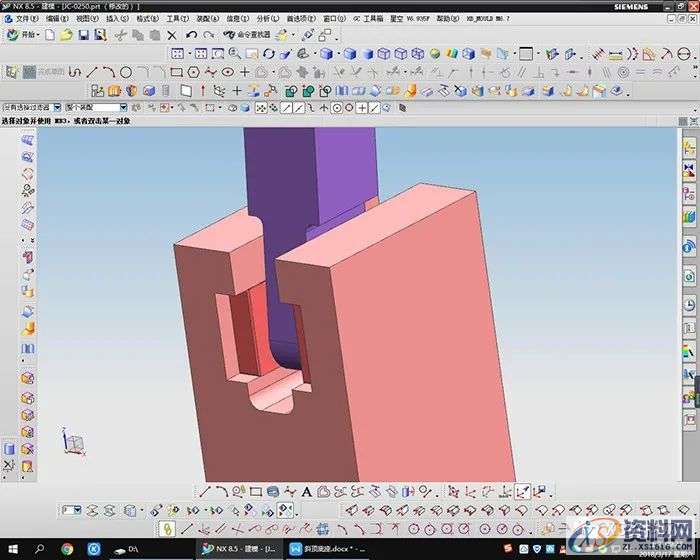The height and width of the screenshot is (560, 700).
Task: Switch to the Word docx taskbar button
Action: (x=327, y=549)
